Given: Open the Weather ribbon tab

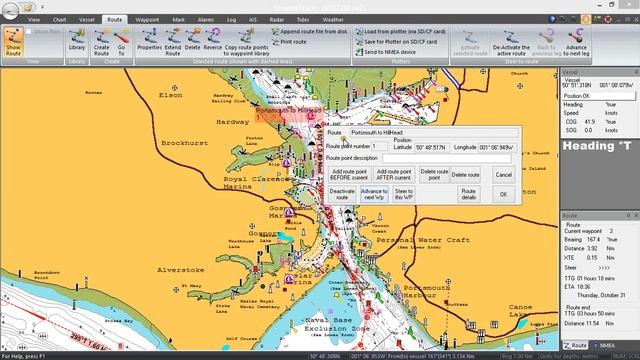Looking at the screenshot, I should coord(333,20).
